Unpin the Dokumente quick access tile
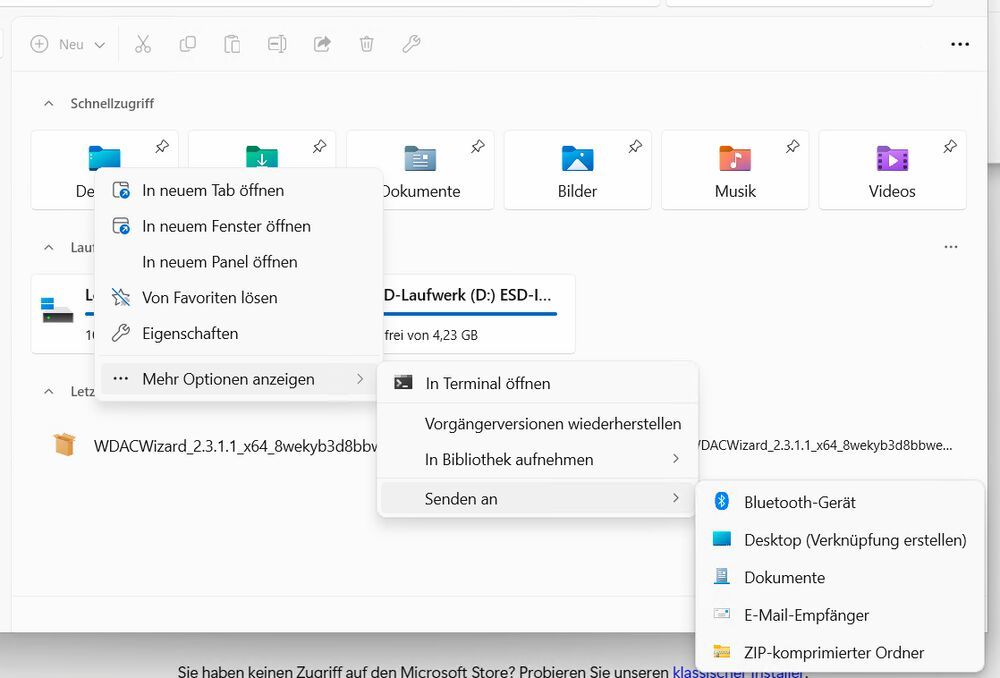 coord(478,147)
